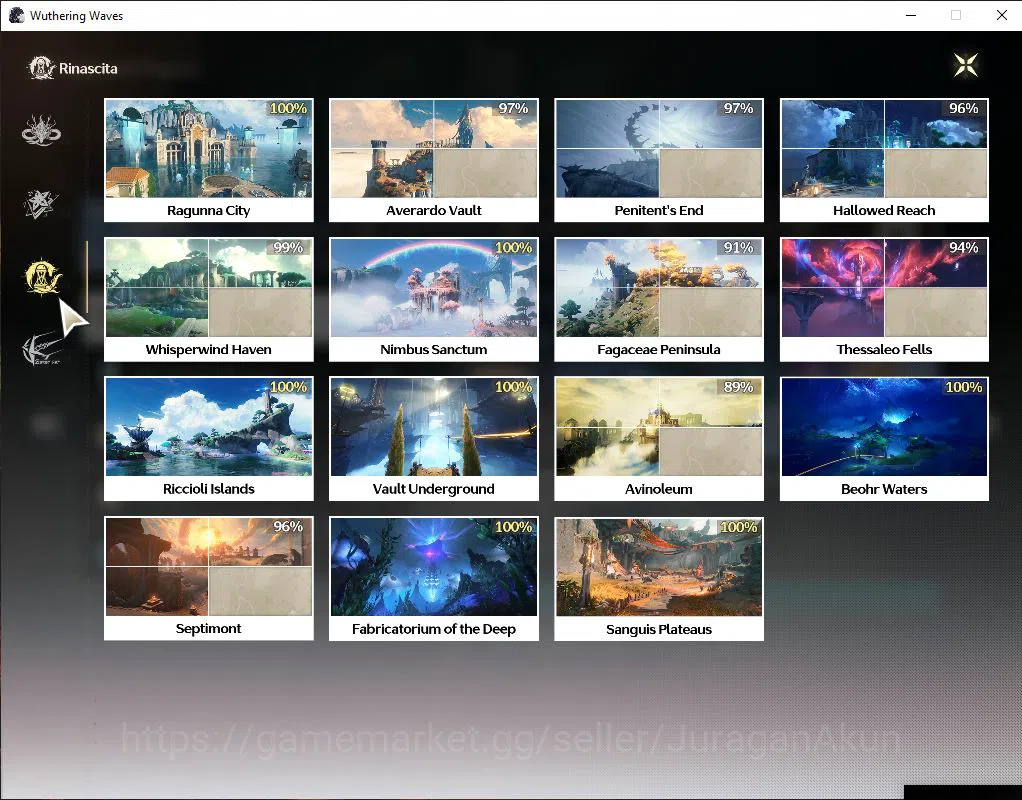Close the Wuthering Waves window
Viewport: 1022px width, 800px height.
1002,15
